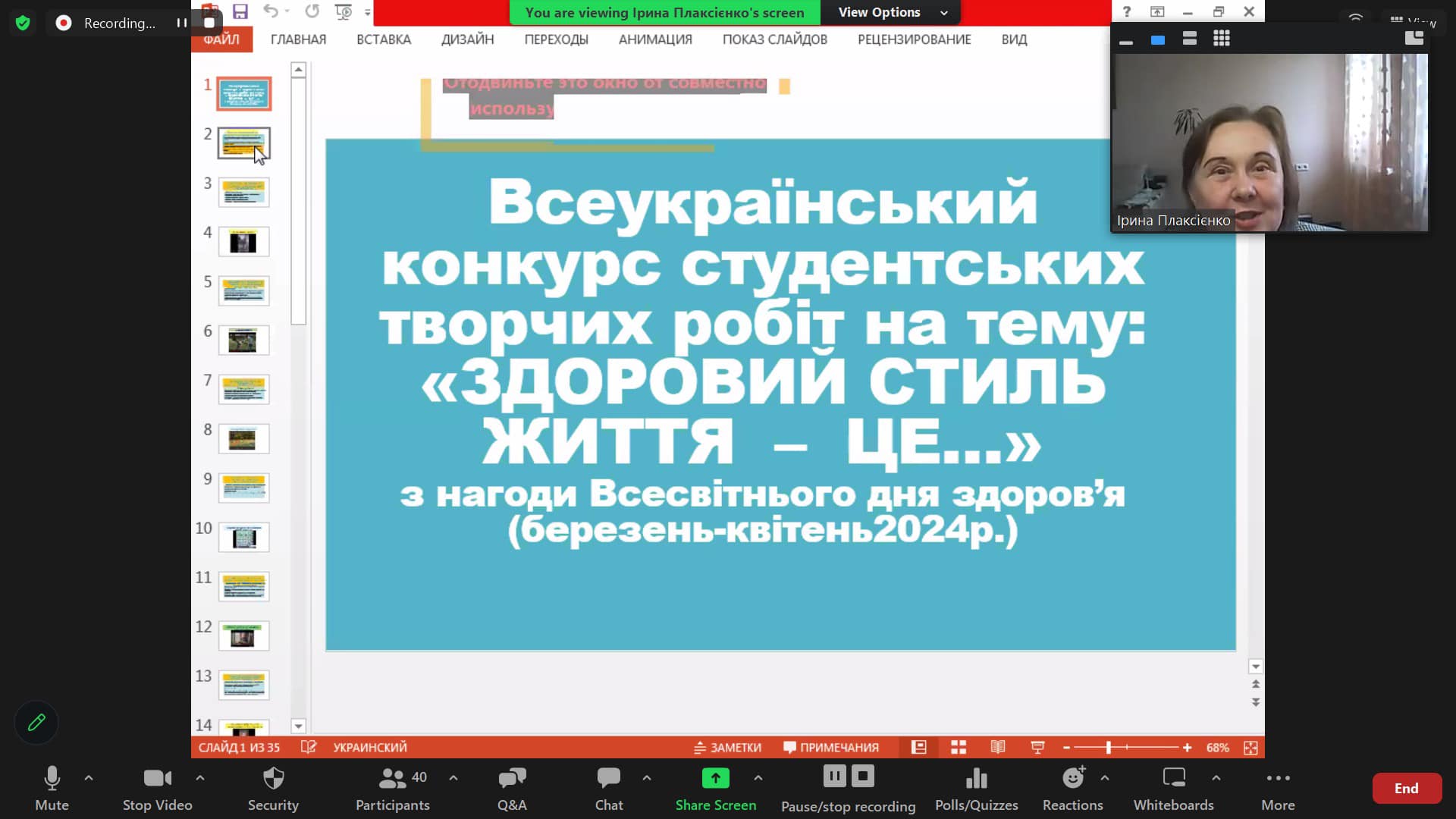
Task: Start slideshow from beginning quick access icon
Action: point(344,11)
